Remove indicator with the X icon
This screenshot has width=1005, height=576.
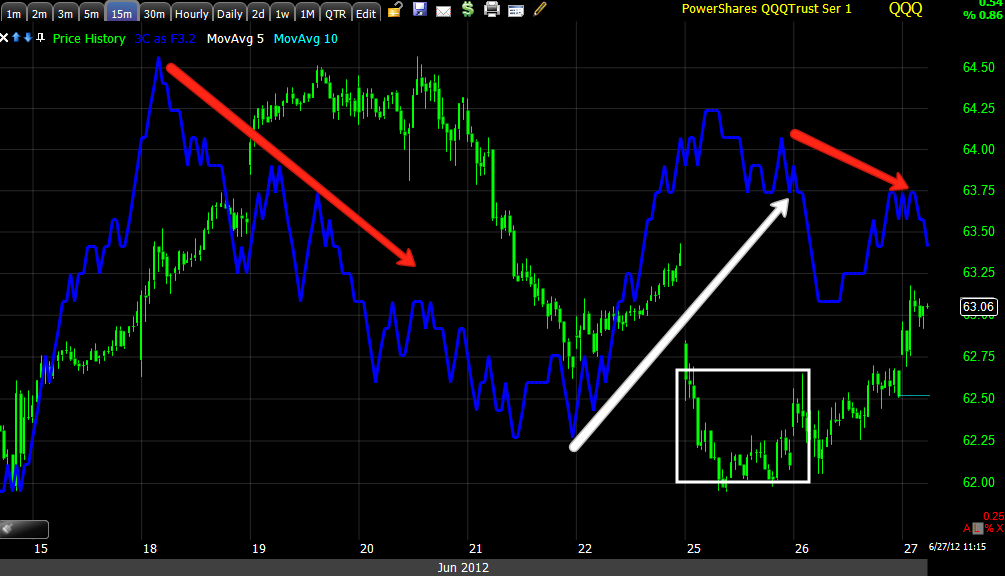4,38
